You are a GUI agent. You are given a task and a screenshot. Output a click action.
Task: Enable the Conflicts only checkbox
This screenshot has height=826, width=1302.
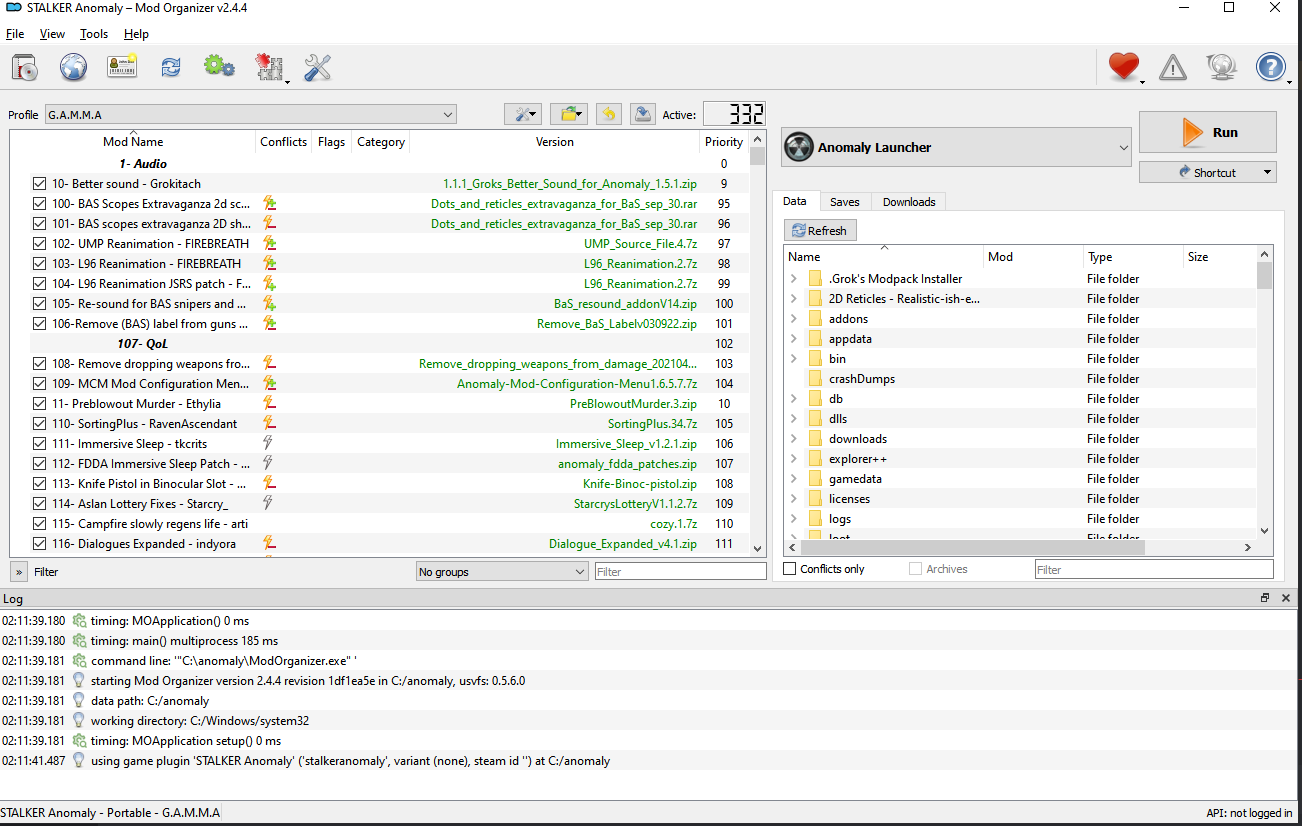coord(791,569)
